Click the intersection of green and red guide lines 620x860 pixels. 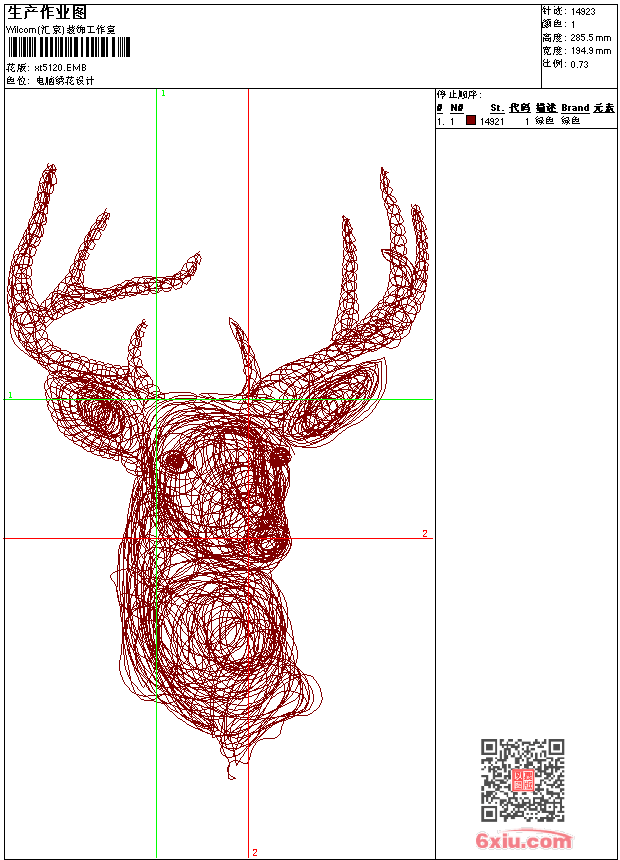(157, 538)
